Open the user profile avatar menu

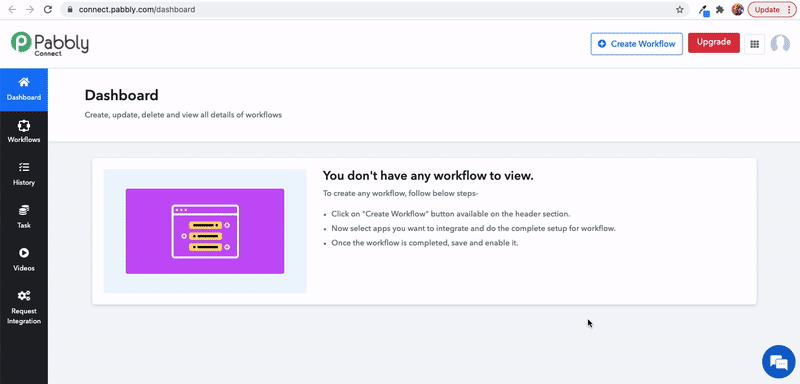(780, 44)
